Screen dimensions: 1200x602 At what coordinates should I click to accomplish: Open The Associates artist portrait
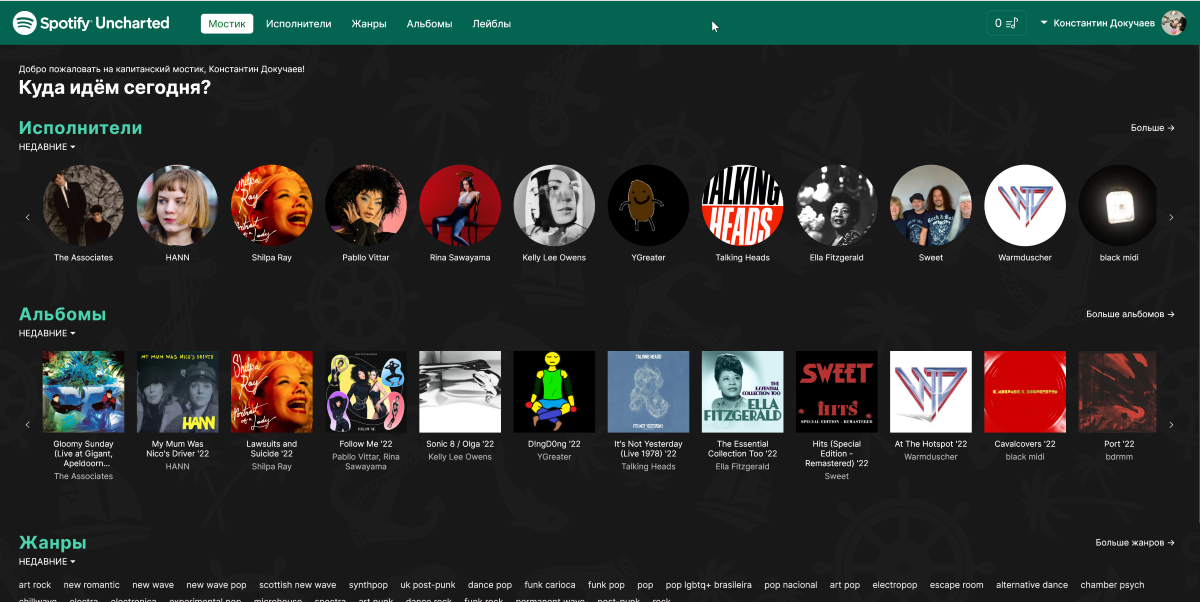[x=83, y=205]
